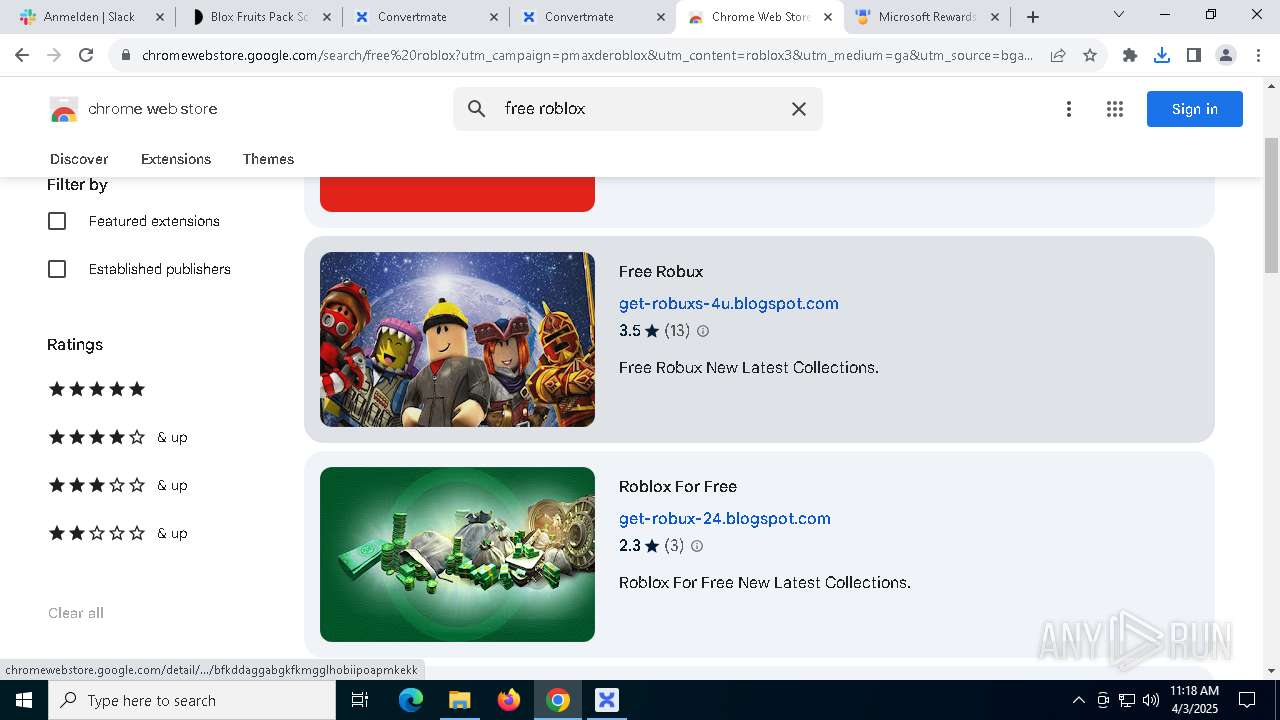Viewport: 1280px width, 720px height.
Task: Open the notification center
Action: (1247, 700)
